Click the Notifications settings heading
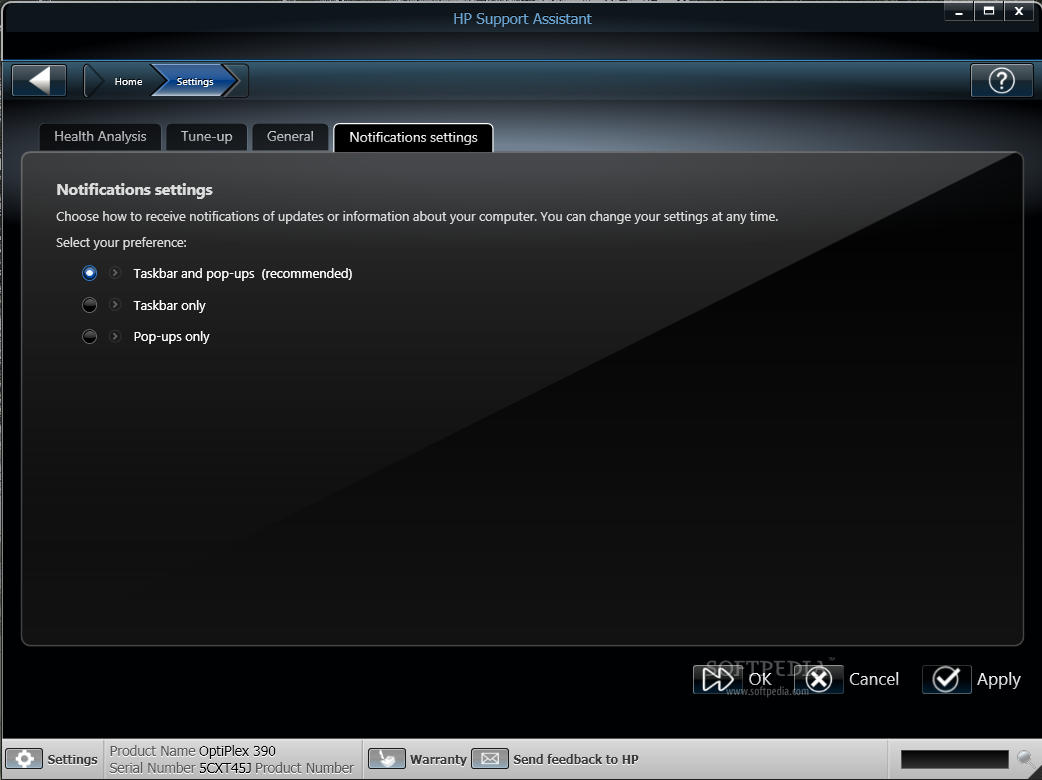Image resolution: width=1042 pixels, height=780 pixels. 134,189
